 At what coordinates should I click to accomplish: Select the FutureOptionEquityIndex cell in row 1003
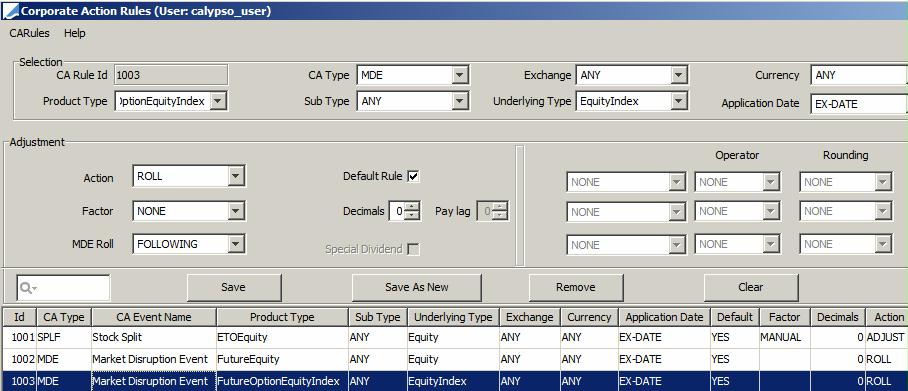click(282, 381)
